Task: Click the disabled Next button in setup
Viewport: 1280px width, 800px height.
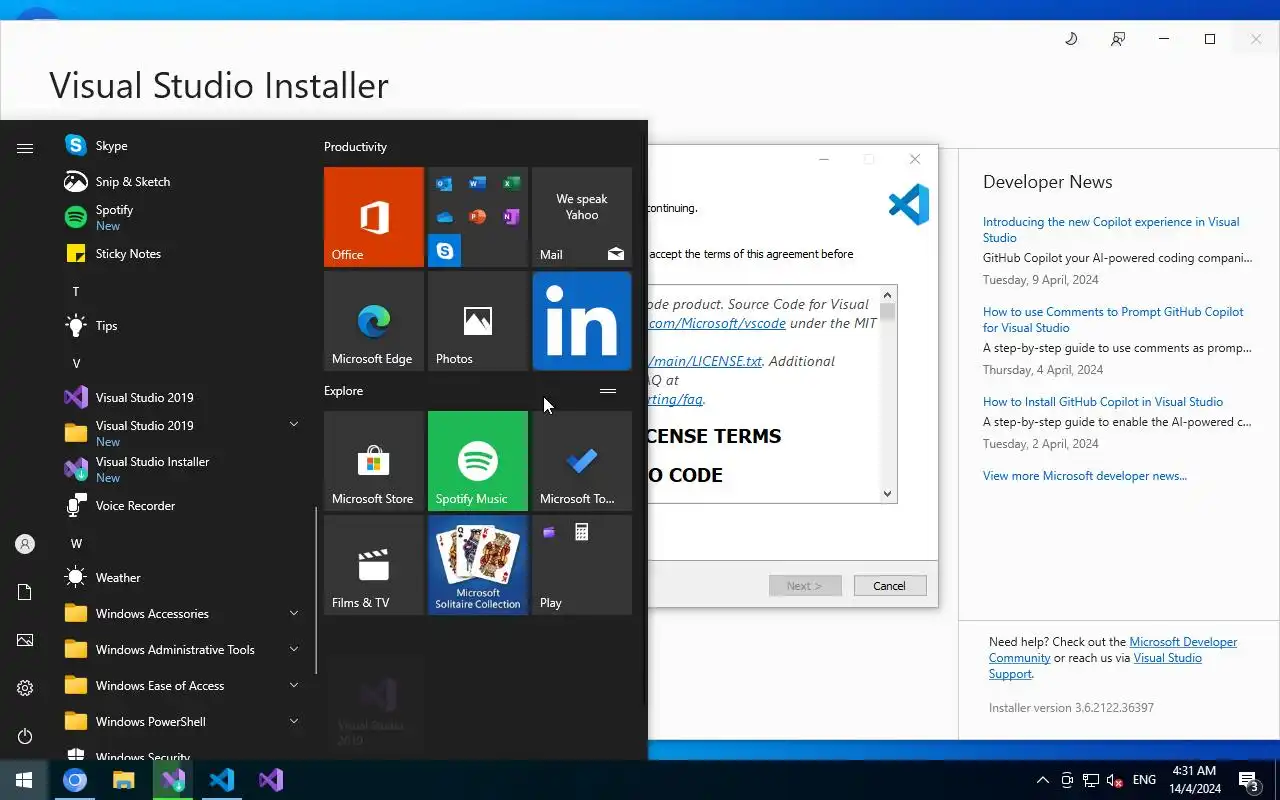Action: [x=805, y=586]
